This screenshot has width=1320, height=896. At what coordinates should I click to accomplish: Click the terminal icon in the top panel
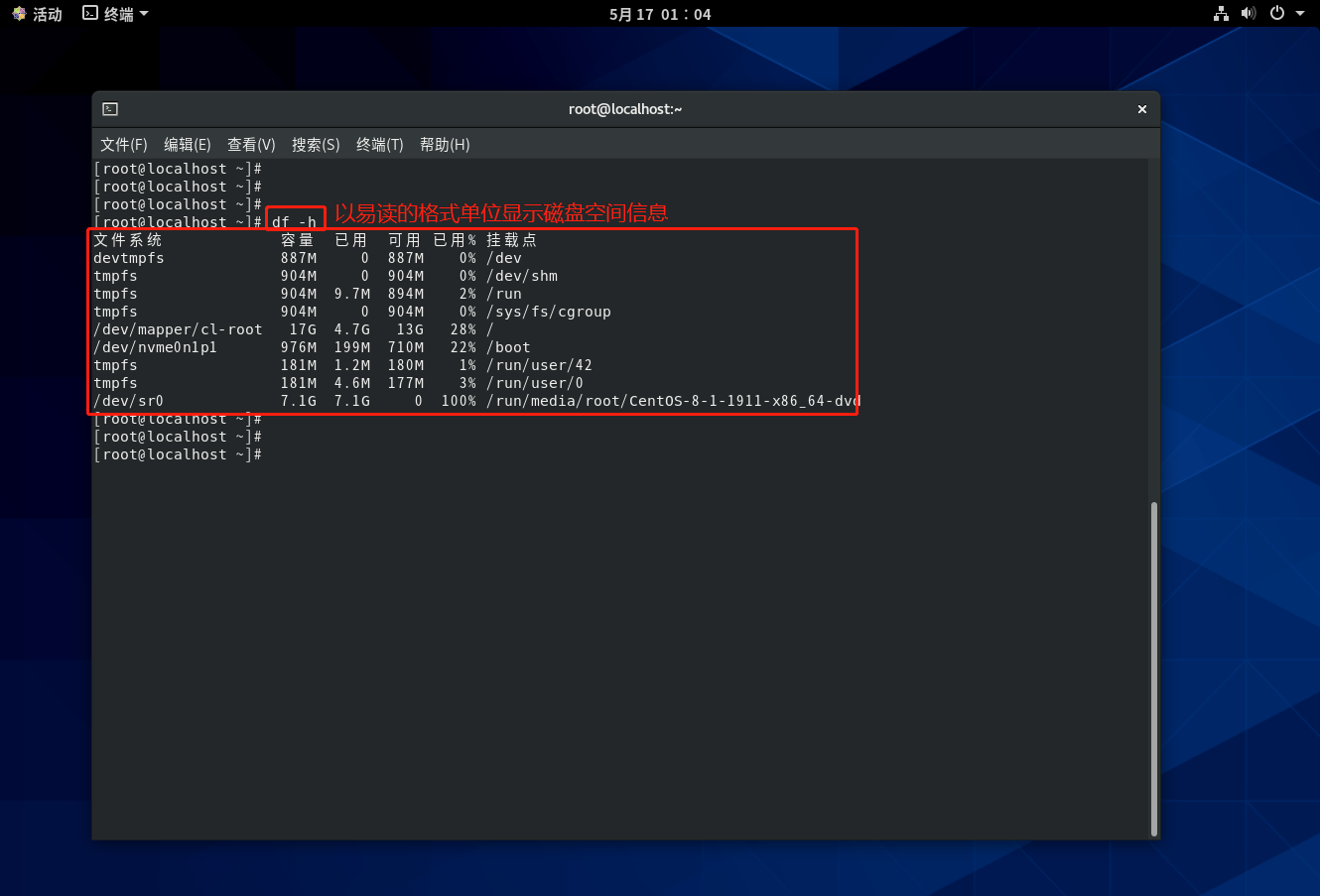click(90, 14)
